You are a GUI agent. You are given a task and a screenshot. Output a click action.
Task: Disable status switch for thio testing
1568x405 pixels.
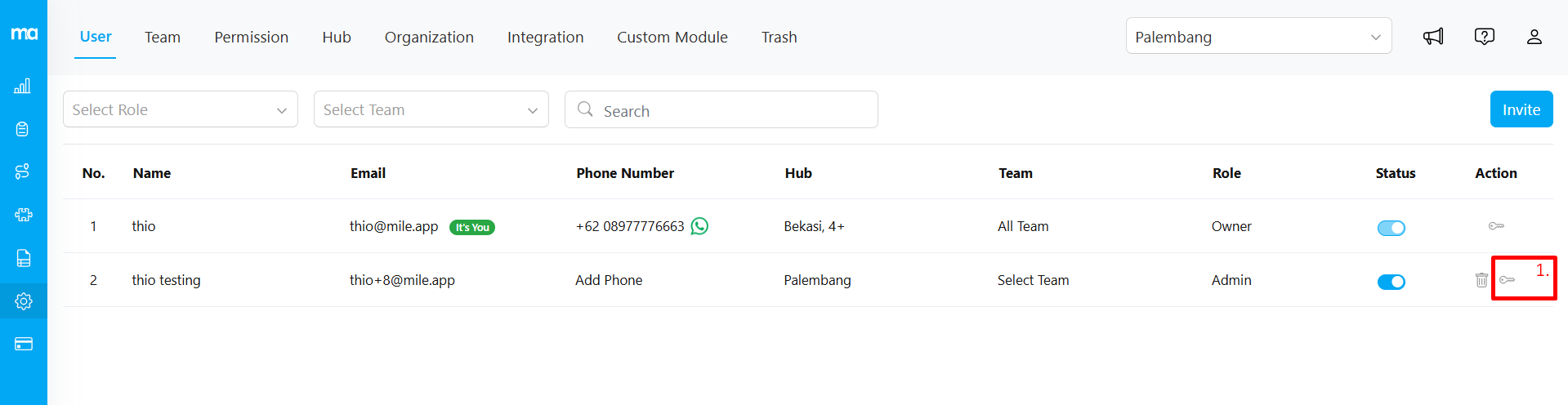(x=1391, y=282)
